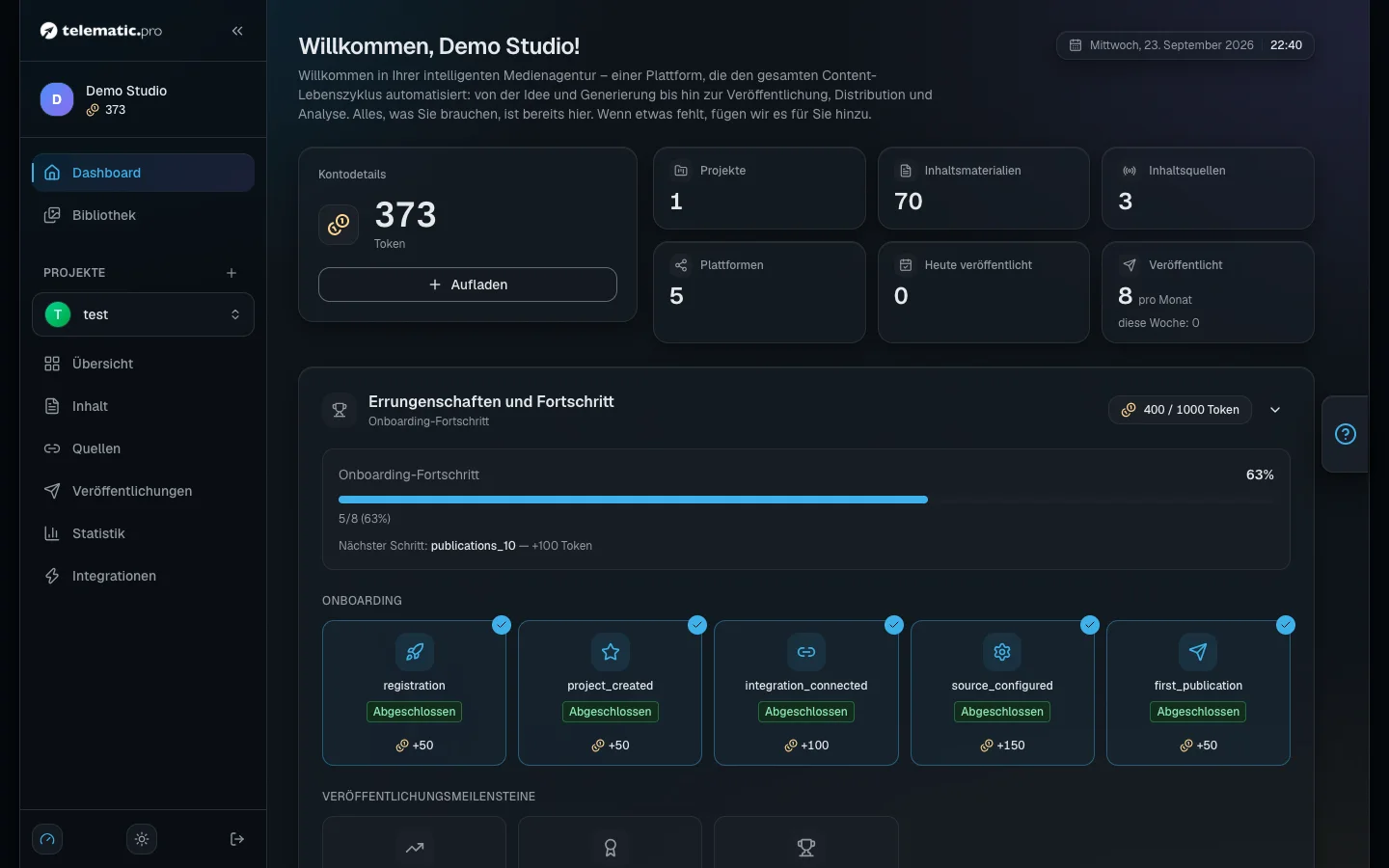Viewport: 1389px width, 868px height.
Task: Collapse the sidebar with the double-chevron icon
Action: point(237,31)
